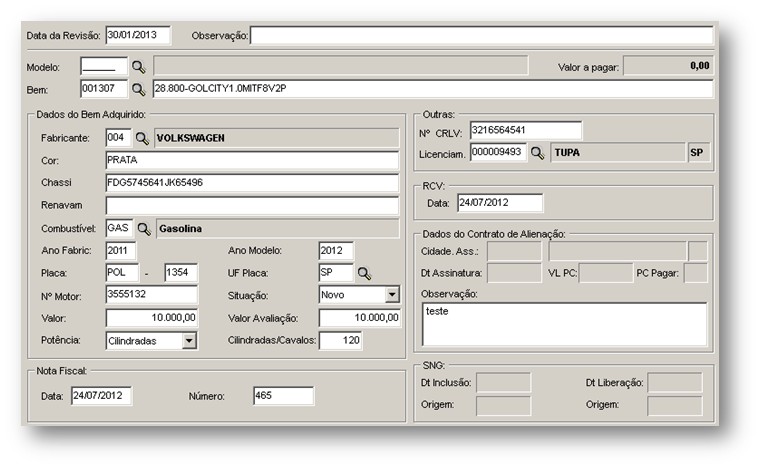This screenshot has height=468, width=761.
Task: Edit Fabricante code field 004
Action: pos(118,138)
